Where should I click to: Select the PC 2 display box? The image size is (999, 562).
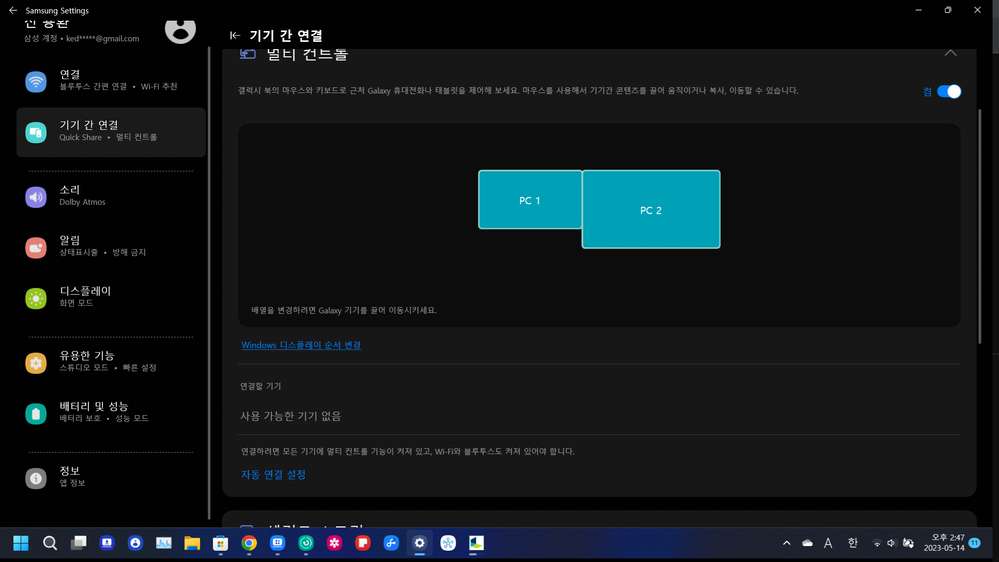tap(651, 209)
